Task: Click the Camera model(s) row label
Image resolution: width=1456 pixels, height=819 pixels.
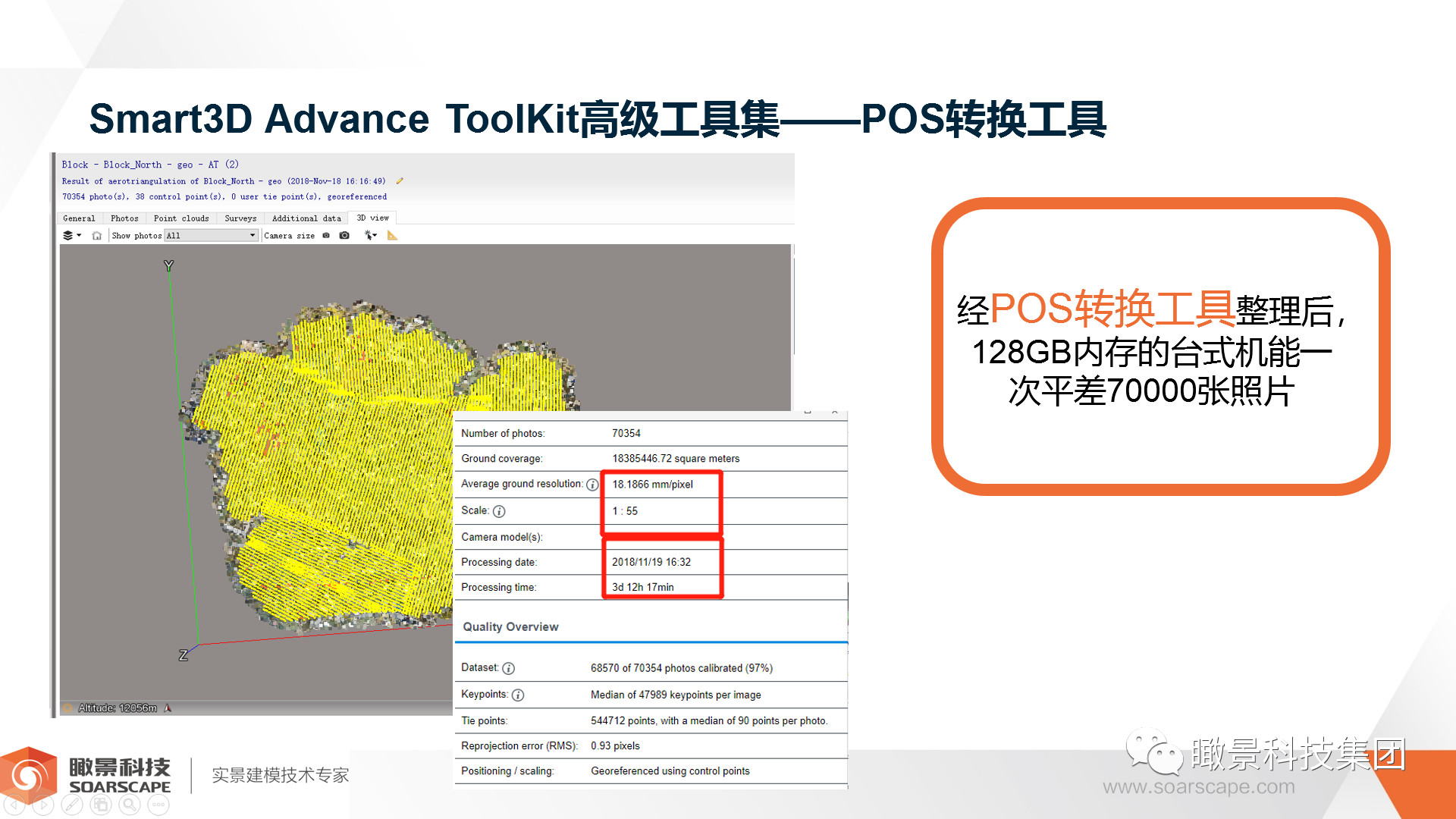Action: [502, 537]
